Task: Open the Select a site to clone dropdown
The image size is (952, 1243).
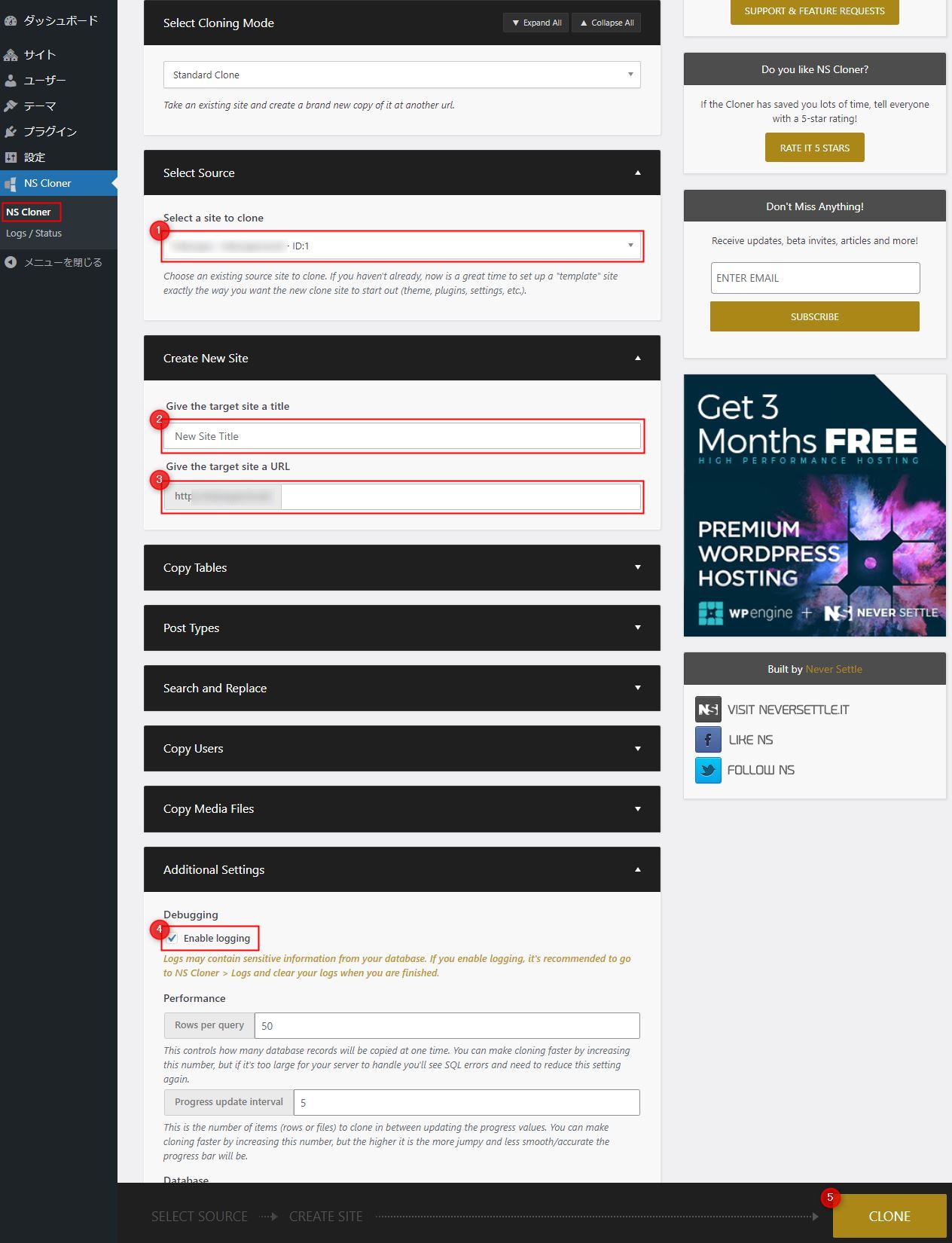Action: tap(401, 246)
